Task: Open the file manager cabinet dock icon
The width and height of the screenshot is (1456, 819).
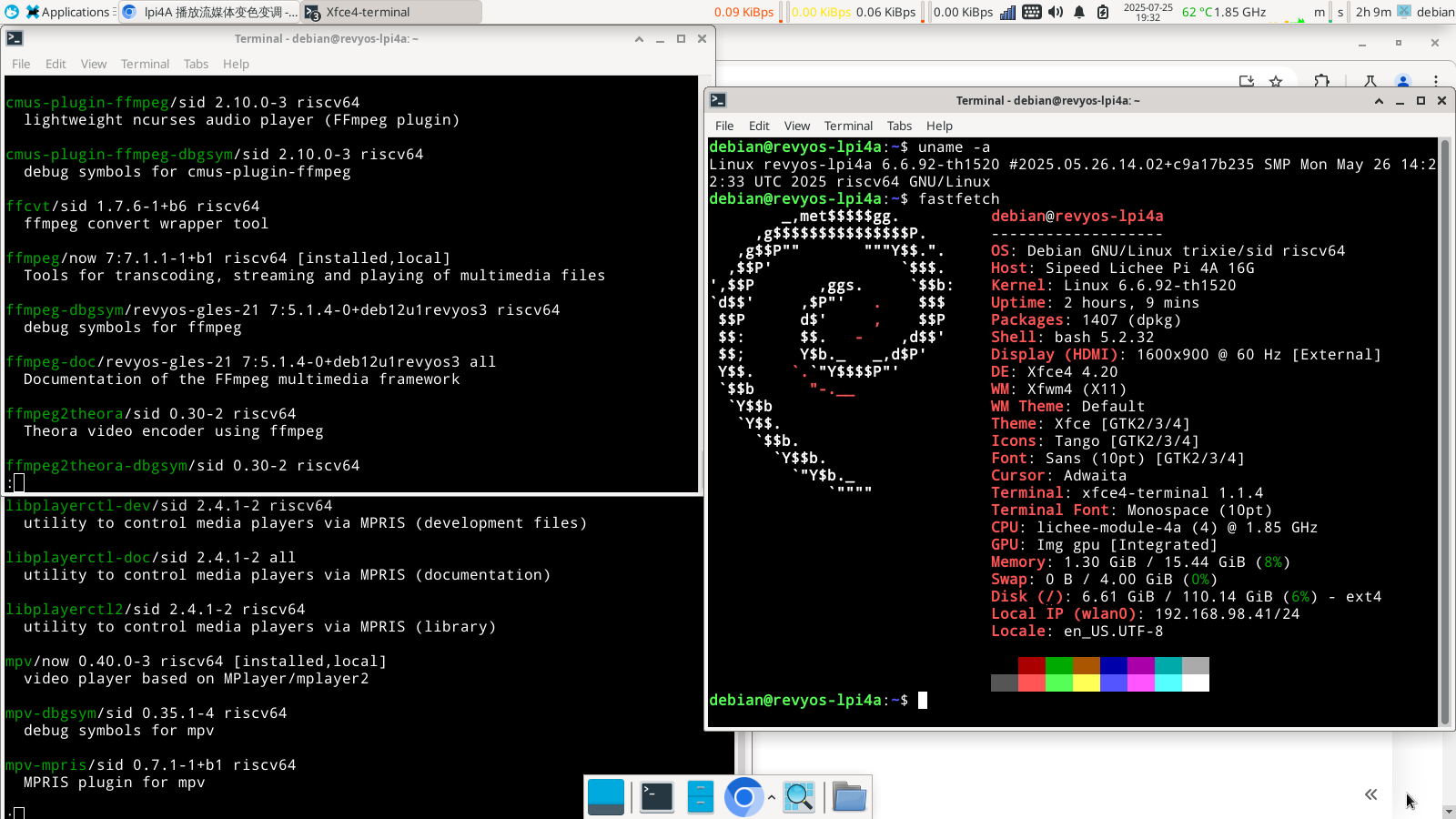Action: tap(701, 796)
